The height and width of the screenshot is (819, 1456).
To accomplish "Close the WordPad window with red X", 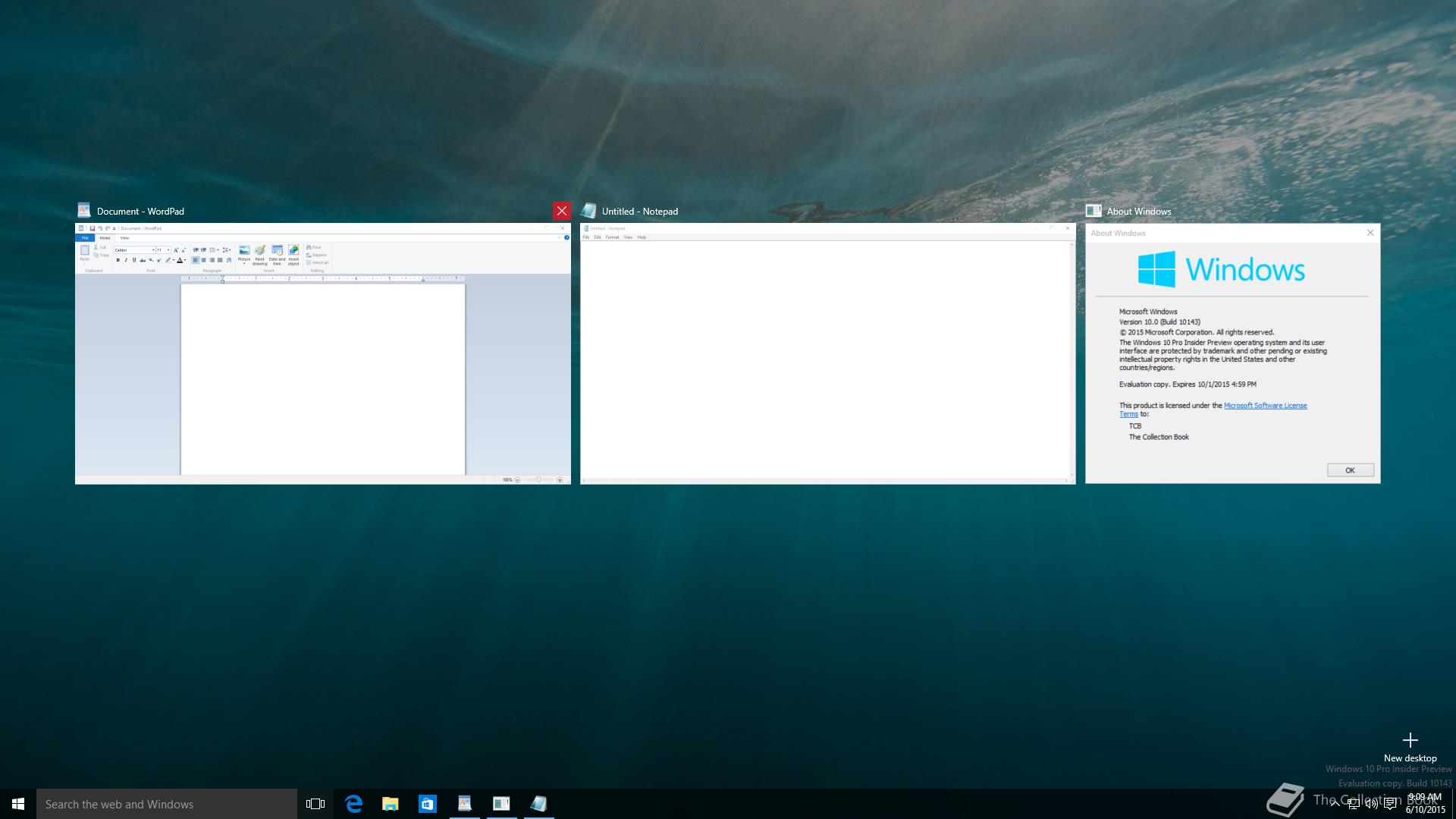I will click(x=561, y=211).
